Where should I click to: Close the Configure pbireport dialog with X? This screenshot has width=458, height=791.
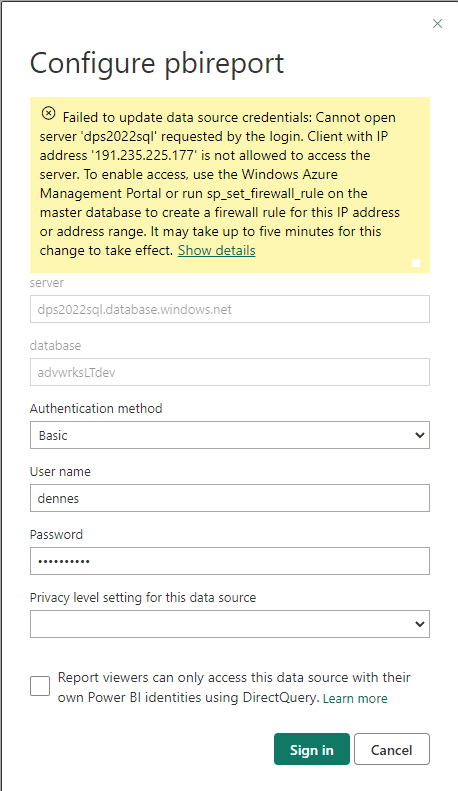point(437,24)
